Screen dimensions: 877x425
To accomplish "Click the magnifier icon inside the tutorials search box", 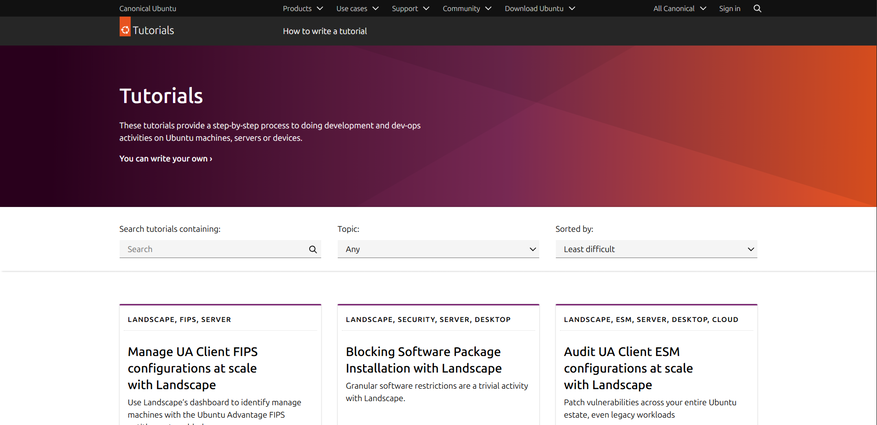I will [312, 249].
